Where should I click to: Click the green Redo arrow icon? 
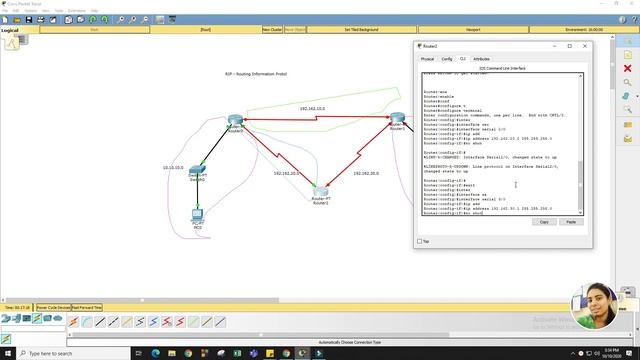[x=105, y=20]
